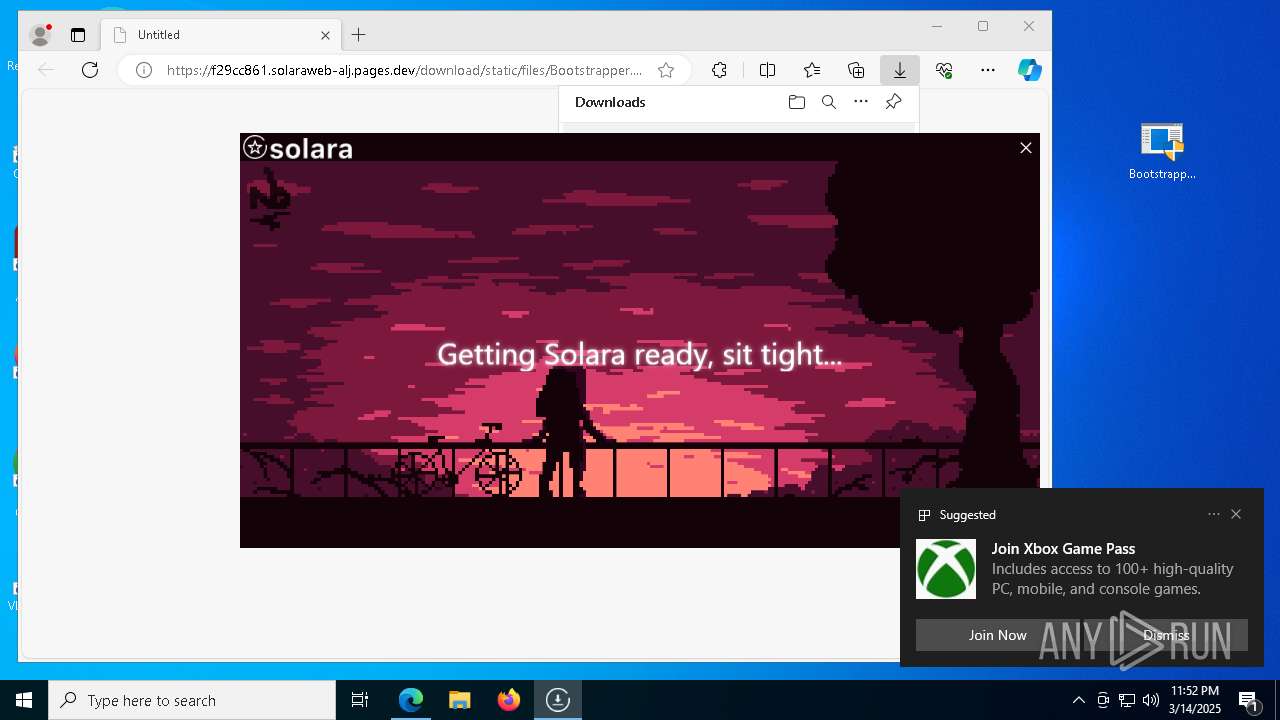Image resolution: width=1280 pixels, height=720 pixels.
Task: Open a new tab with plus button
Action: click(359, 35)
